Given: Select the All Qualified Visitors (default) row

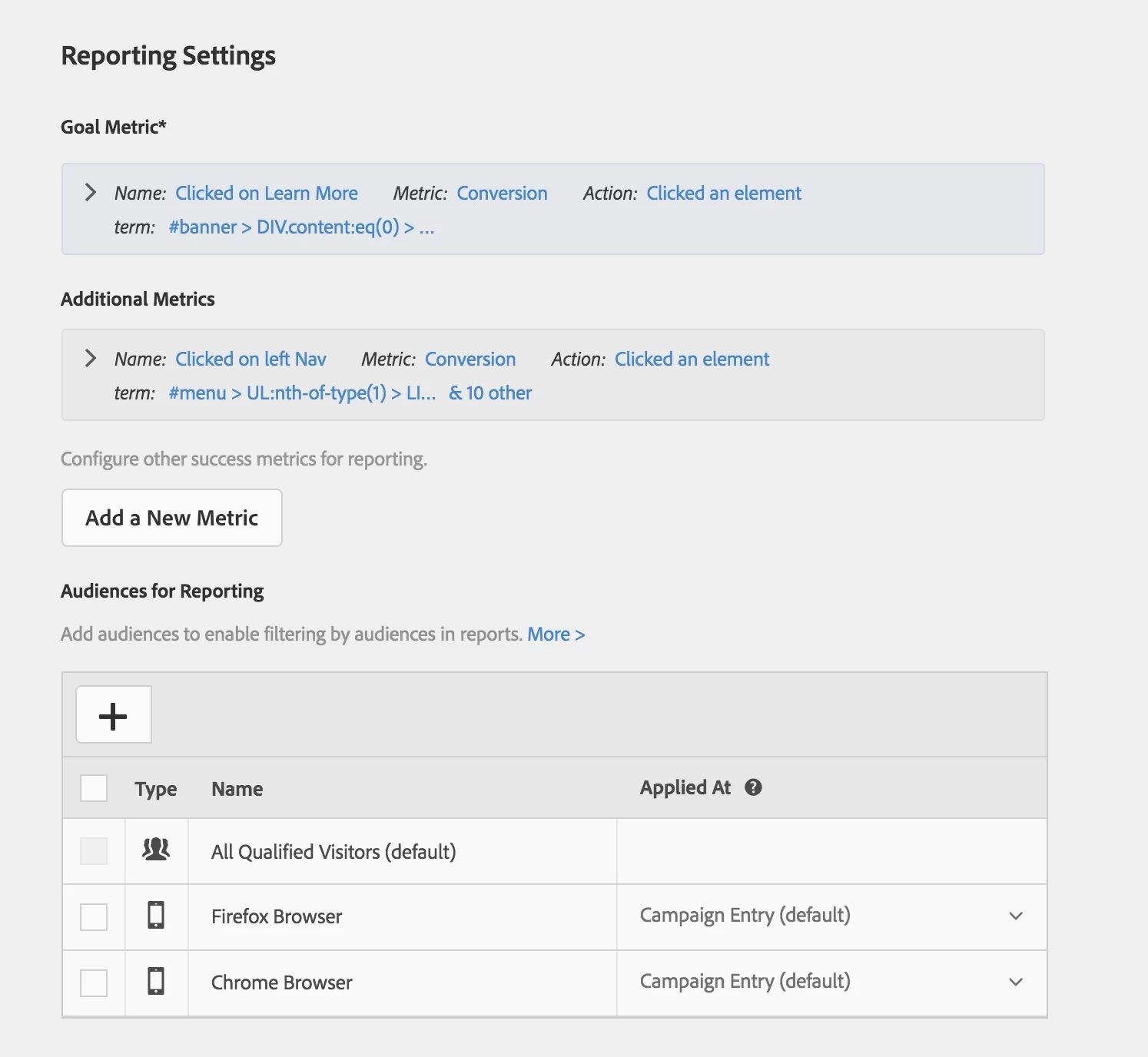Looking at the screenshot, I should (x=333, y=852).
